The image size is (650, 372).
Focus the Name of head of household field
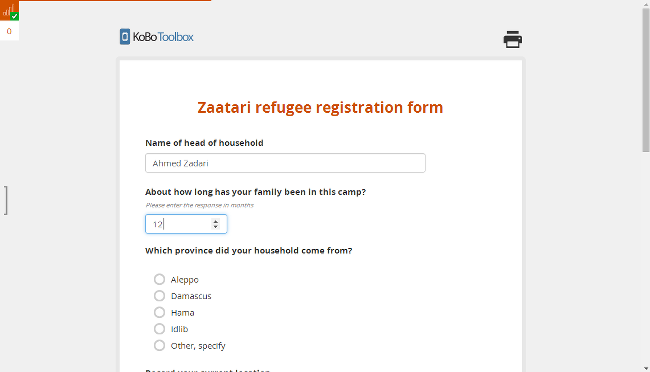pyautogui.click(x=285, y=163)
